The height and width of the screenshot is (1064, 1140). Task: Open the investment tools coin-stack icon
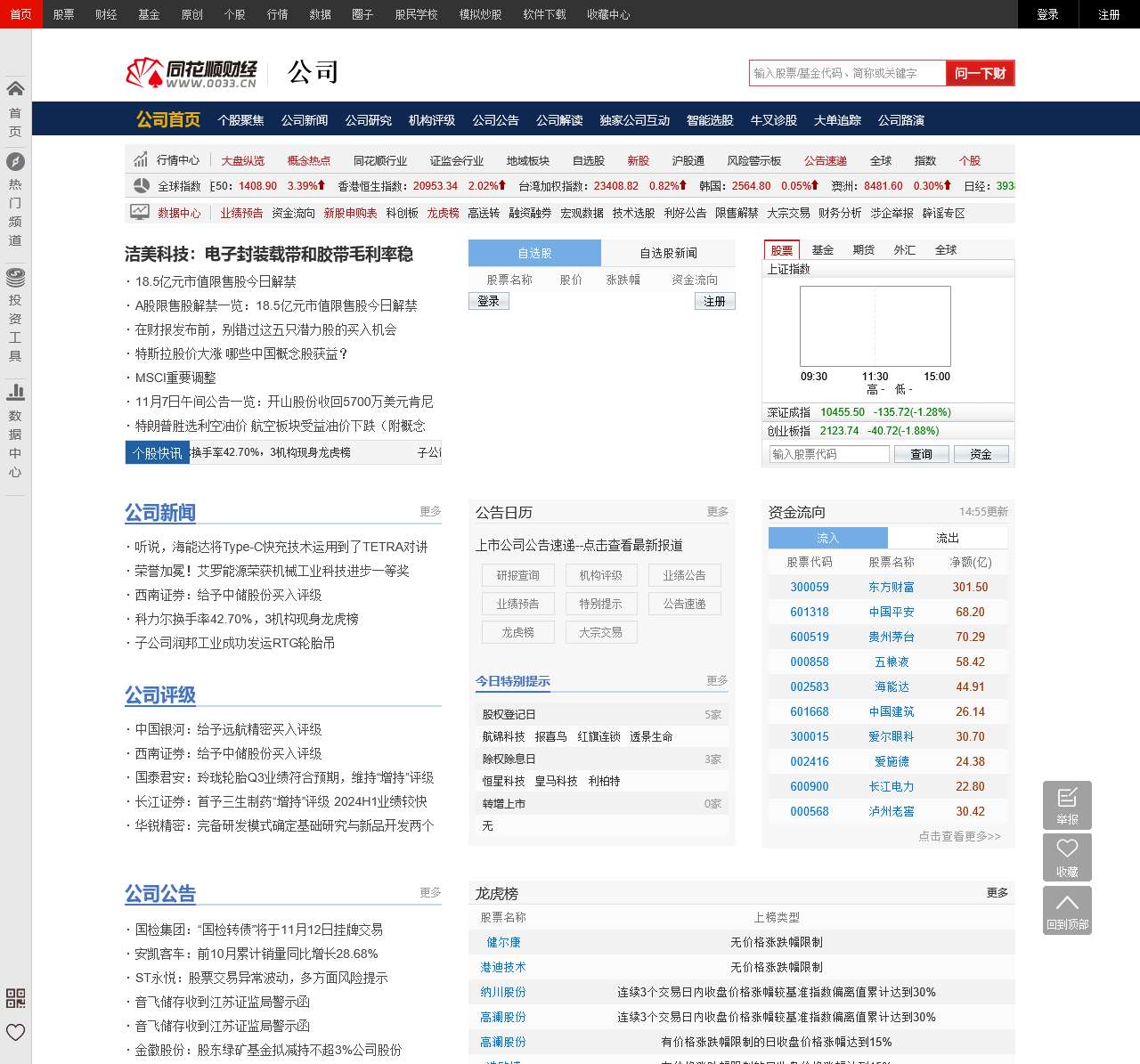(x=15, y=277)
